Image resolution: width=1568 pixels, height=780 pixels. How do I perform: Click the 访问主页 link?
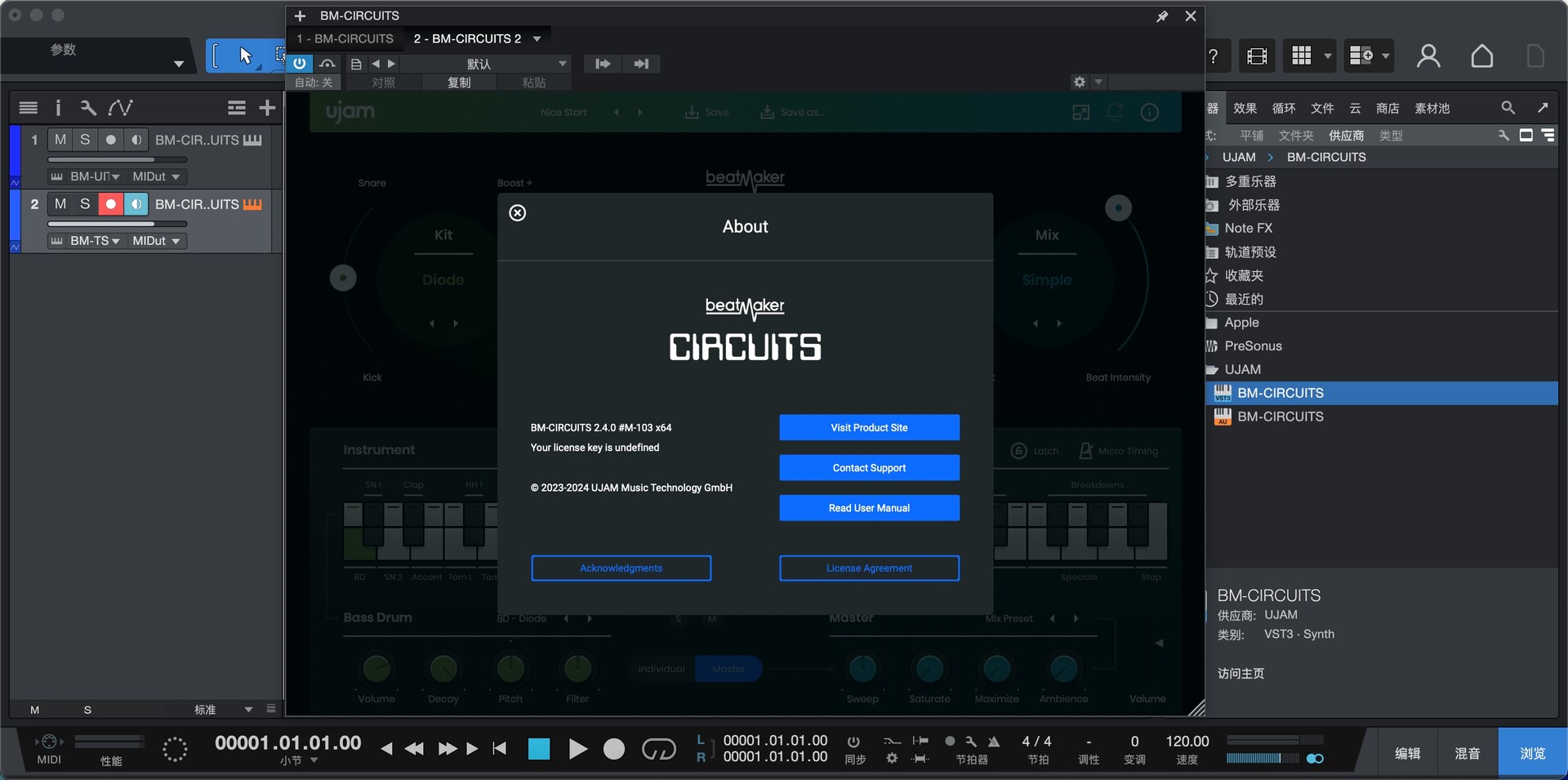1241,674
